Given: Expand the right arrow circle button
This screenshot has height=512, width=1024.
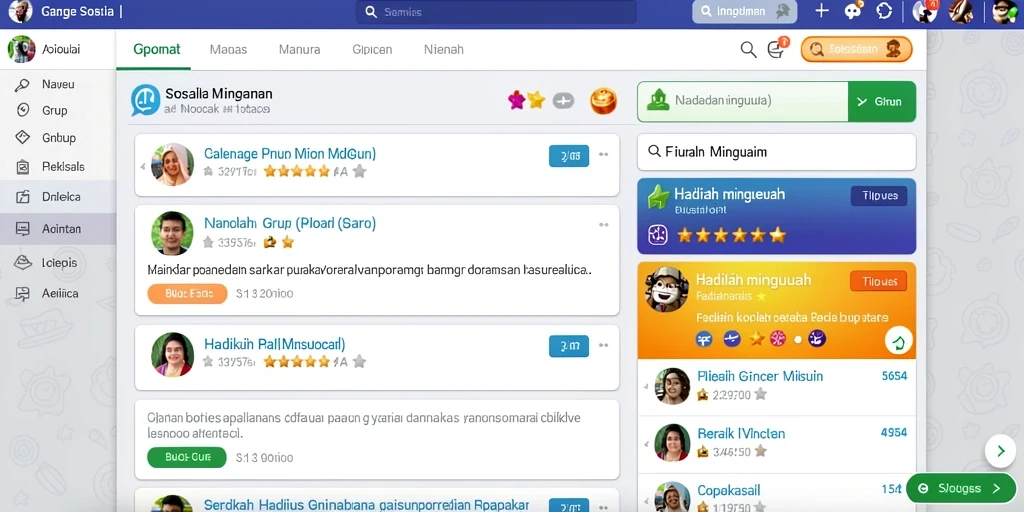Looking at the screenshot, I should [1000, 451].
